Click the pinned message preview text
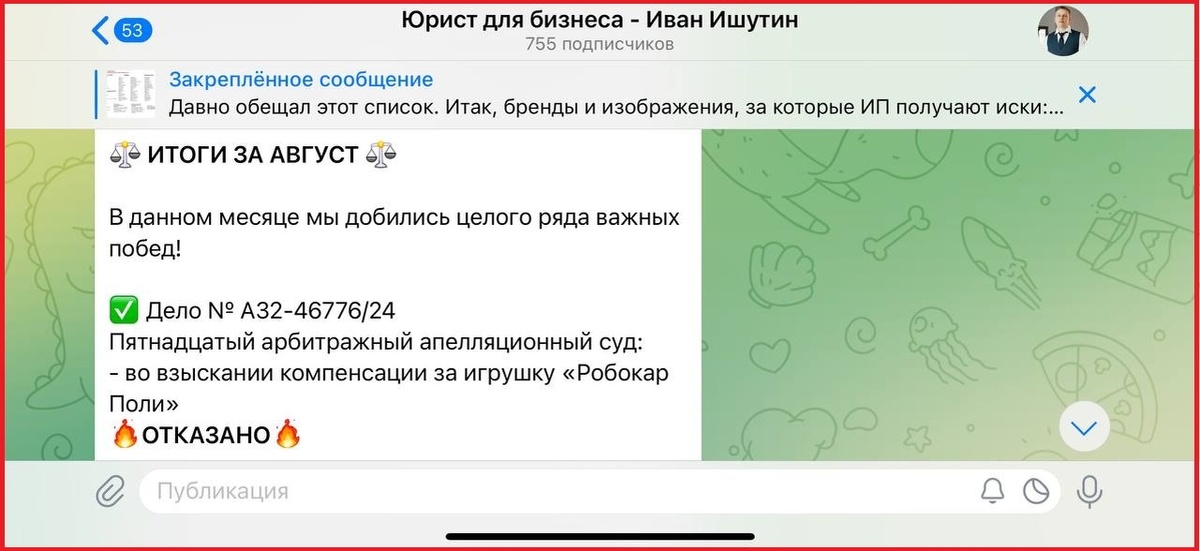Image resolution: width=1200 pixels, height=551 pixels. coord(617,107)
